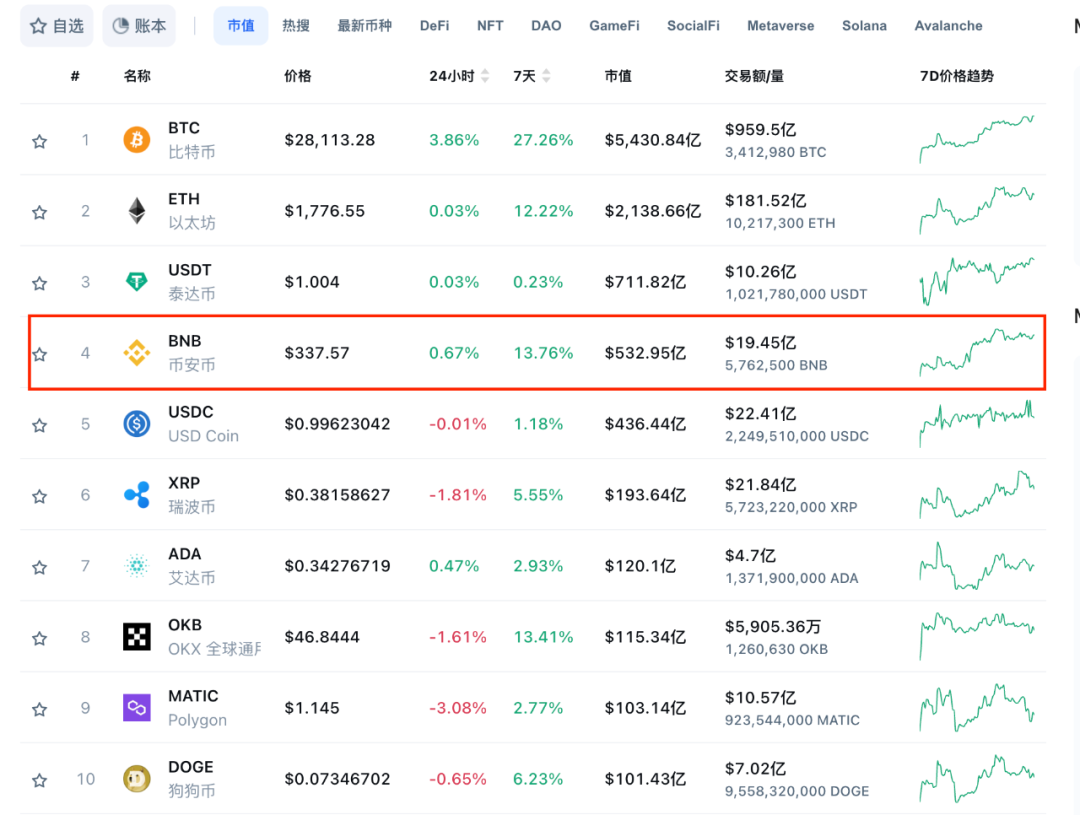Click the DOGE volume 9,558,320,000 DOGE

coord(796,791)
